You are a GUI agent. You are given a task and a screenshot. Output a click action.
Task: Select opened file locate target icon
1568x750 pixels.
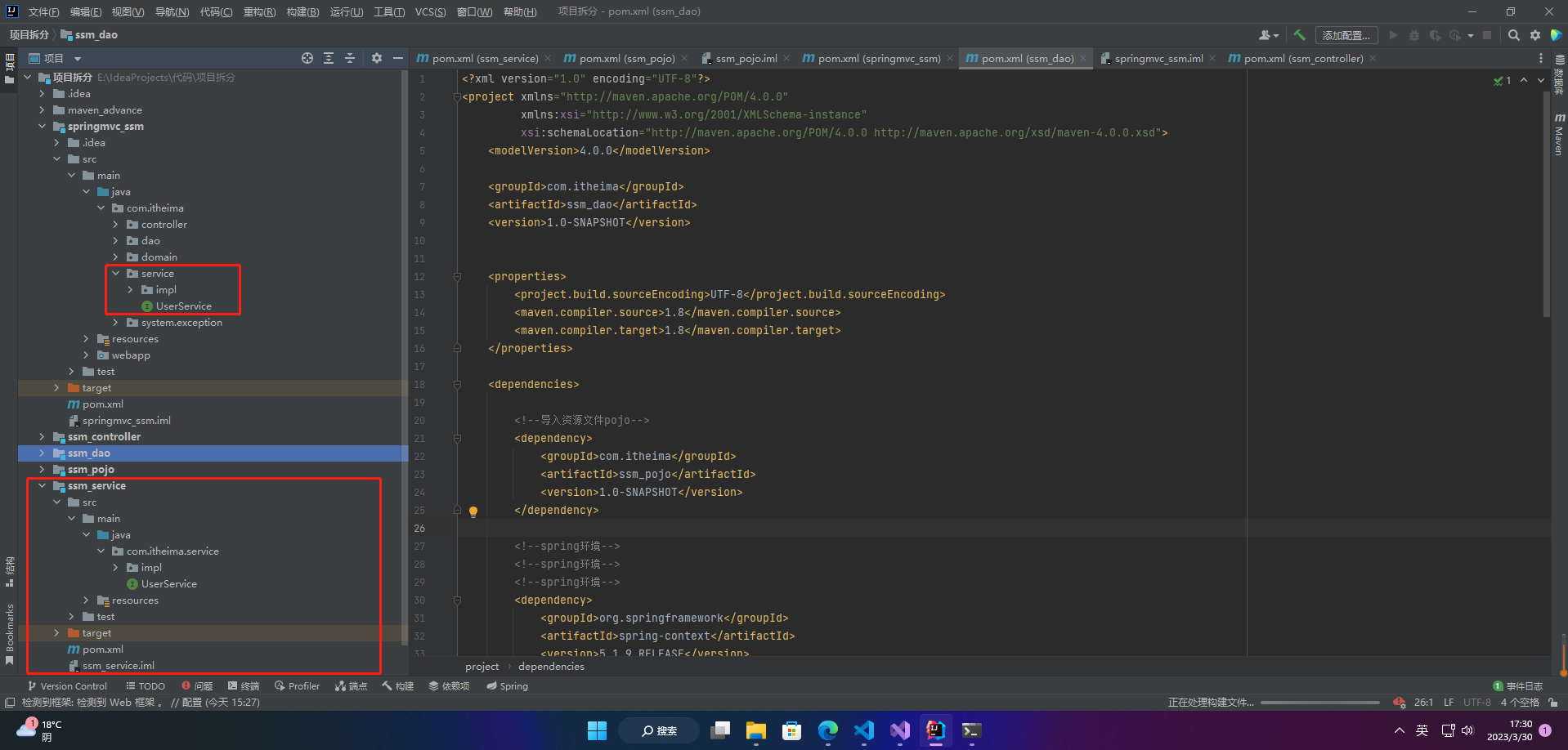coord(307,58)
